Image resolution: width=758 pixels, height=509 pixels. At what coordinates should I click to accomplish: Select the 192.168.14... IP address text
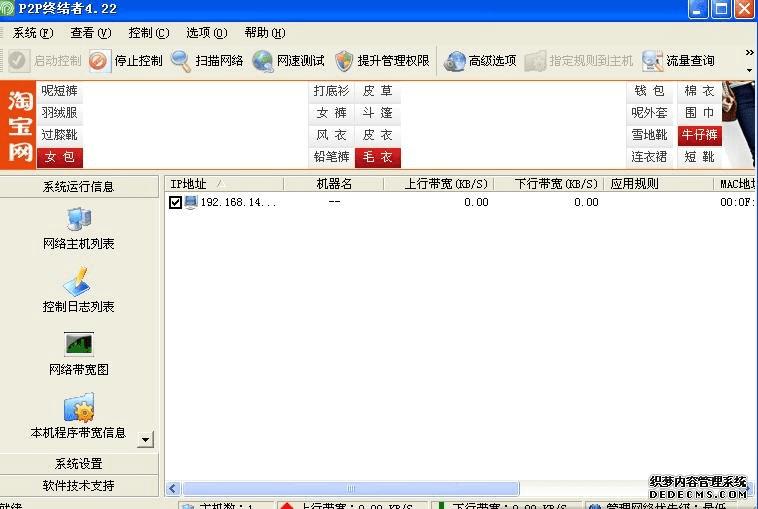click(238, 202)
